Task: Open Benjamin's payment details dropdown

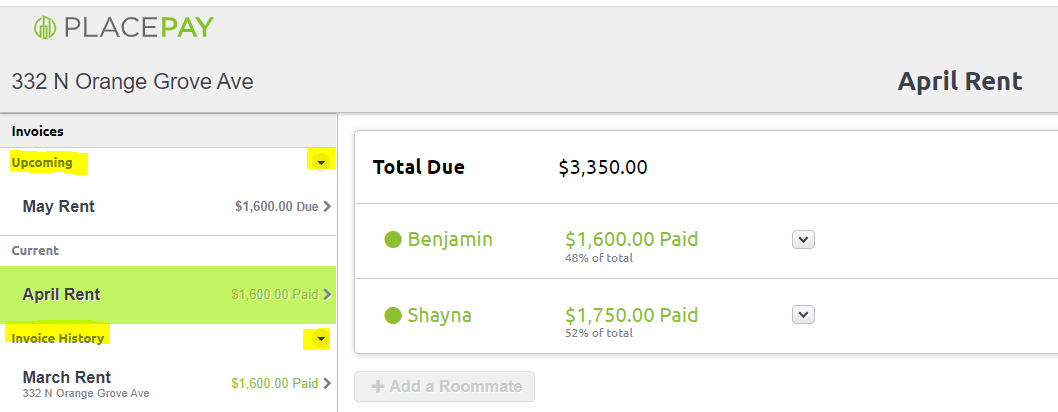Action: tap(803, 239)
